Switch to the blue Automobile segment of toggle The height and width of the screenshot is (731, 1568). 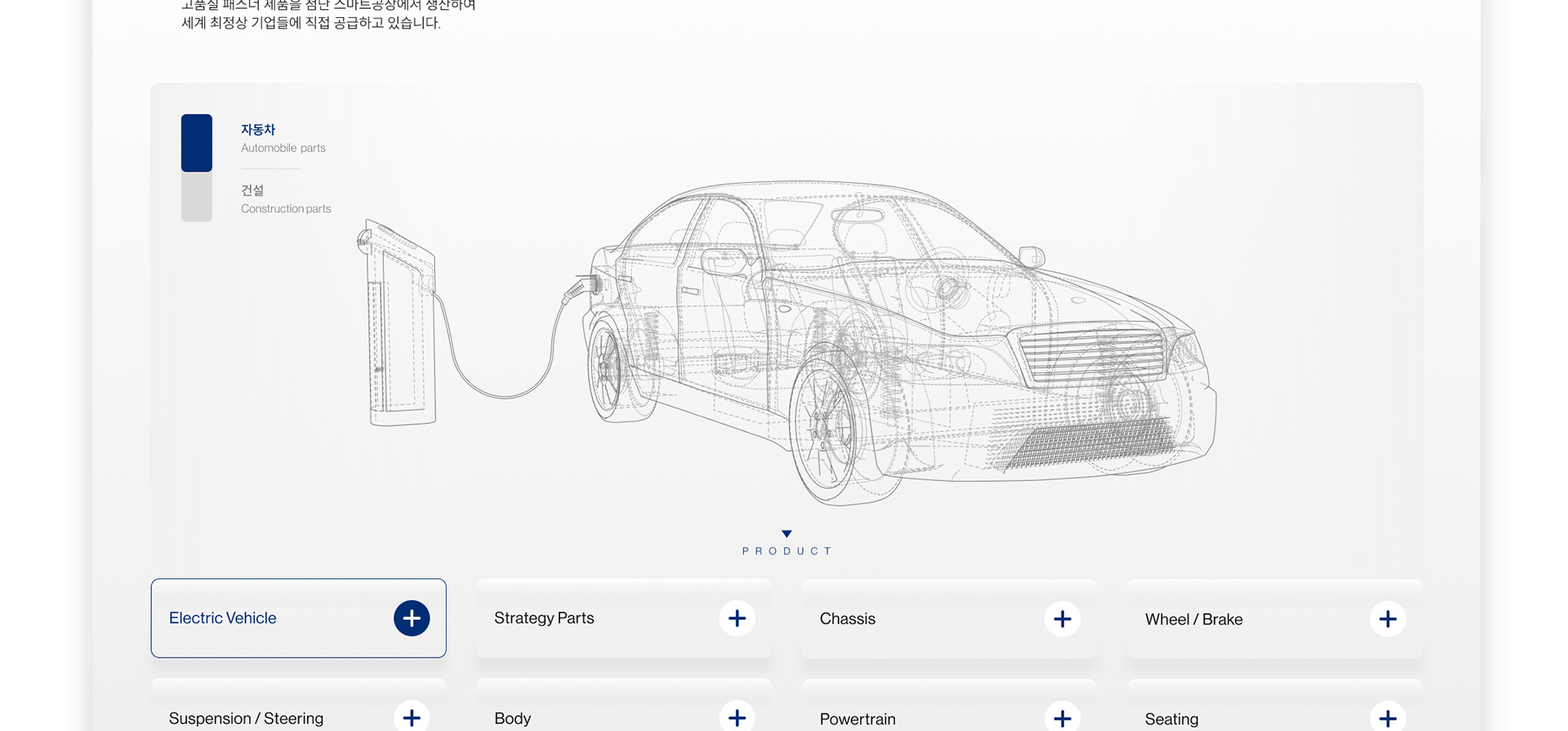point(197,143)
